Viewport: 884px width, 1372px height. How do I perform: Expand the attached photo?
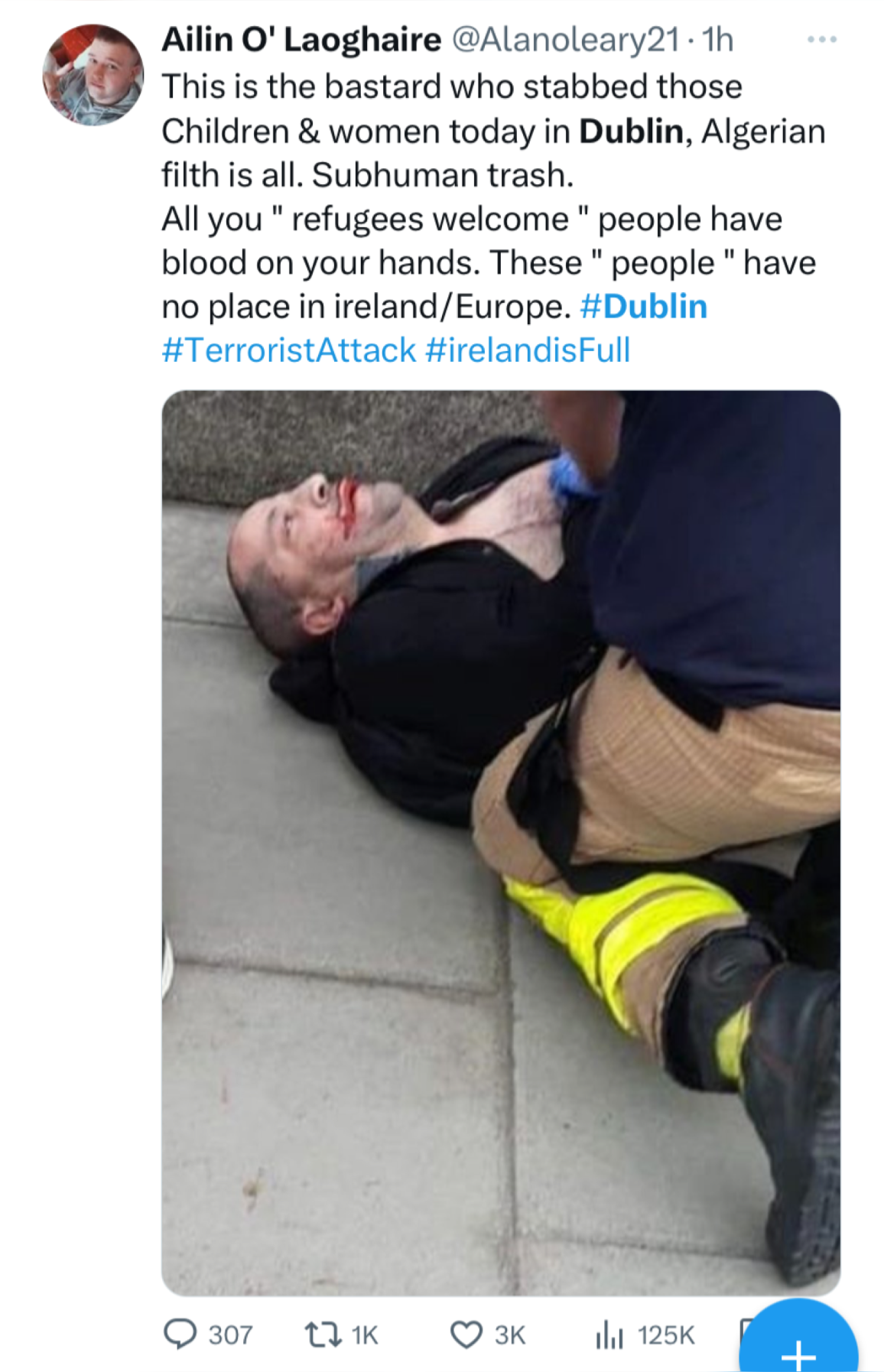click(501, 843)
